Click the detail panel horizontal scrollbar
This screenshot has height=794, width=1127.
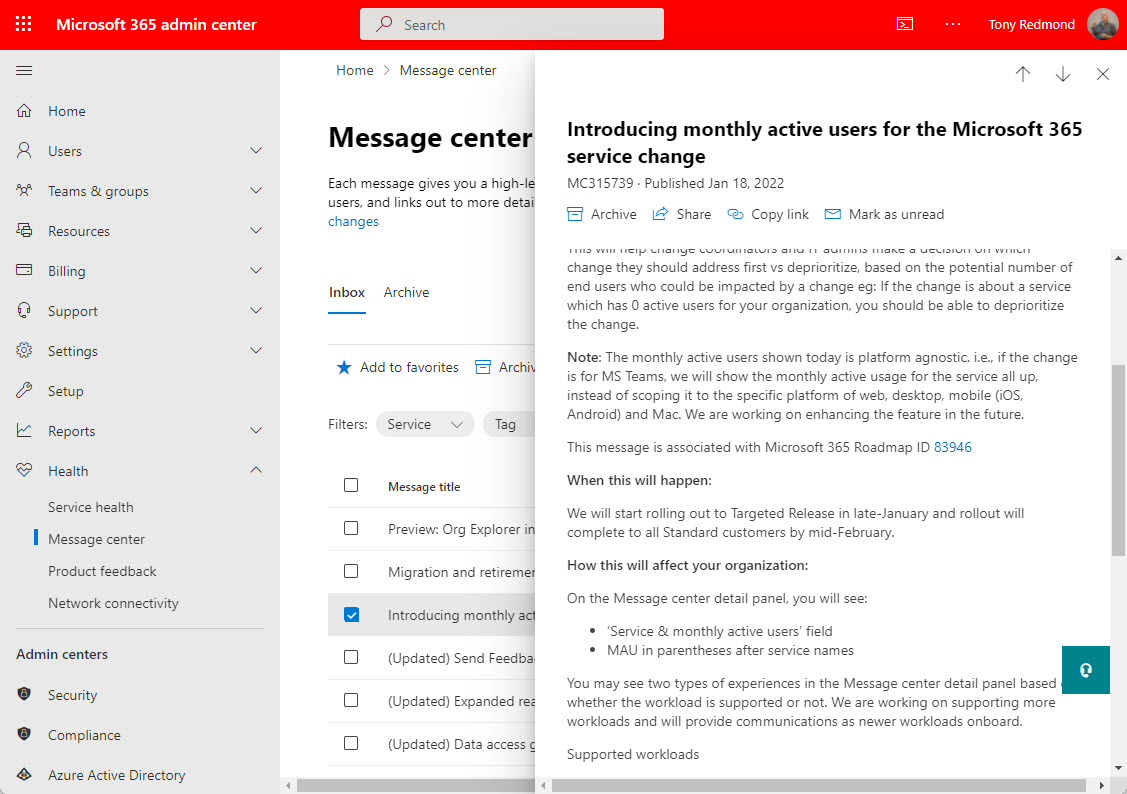[819, 785]
